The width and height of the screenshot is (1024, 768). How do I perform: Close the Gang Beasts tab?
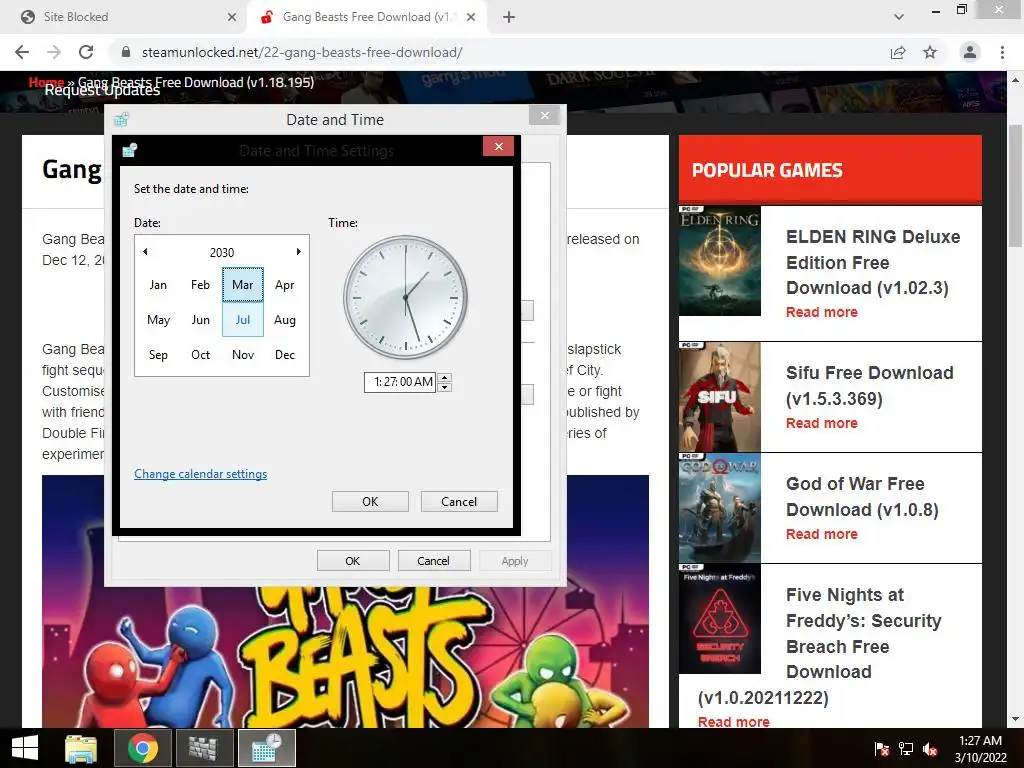click(471, 17)
